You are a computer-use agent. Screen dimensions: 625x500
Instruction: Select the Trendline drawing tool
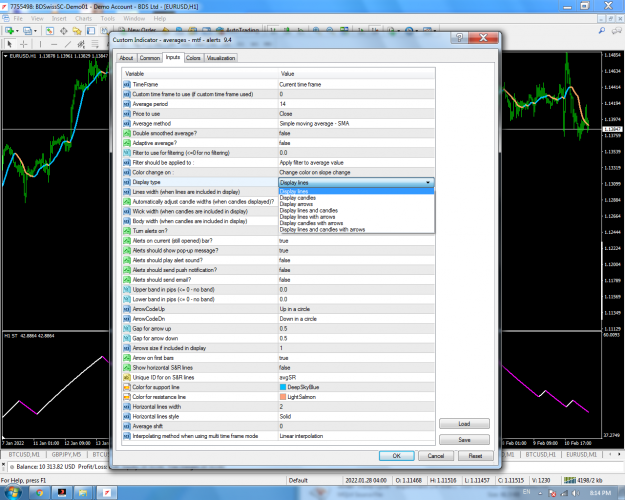[68, 44]
